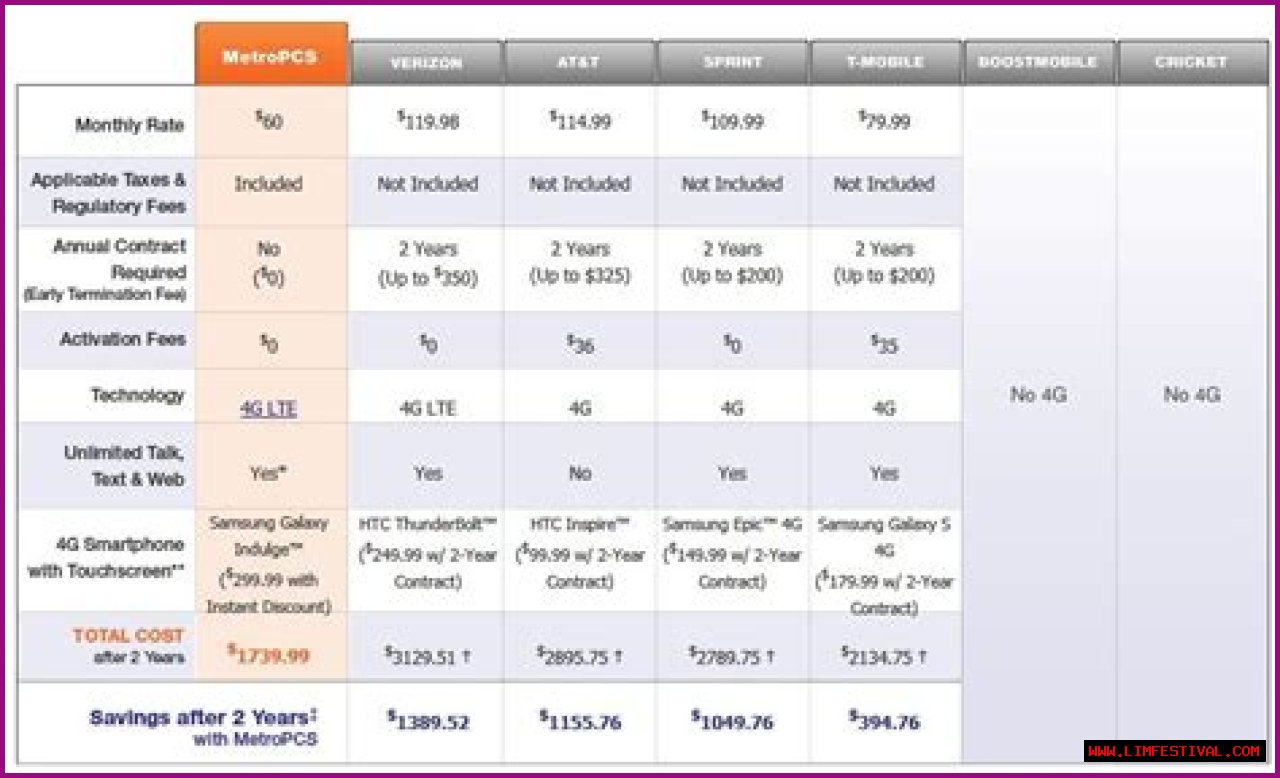Select the Sprint column header
The height and width of the screenshot is (778, 1280).
(x=732, y=63)
